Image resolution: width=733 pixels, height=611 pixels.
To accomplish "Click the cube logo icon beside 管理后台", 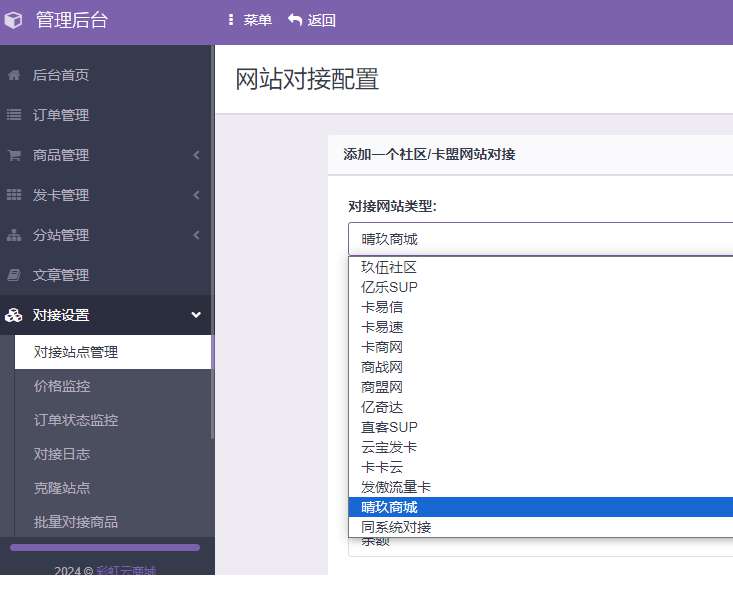I will click(x=14, y=20).
